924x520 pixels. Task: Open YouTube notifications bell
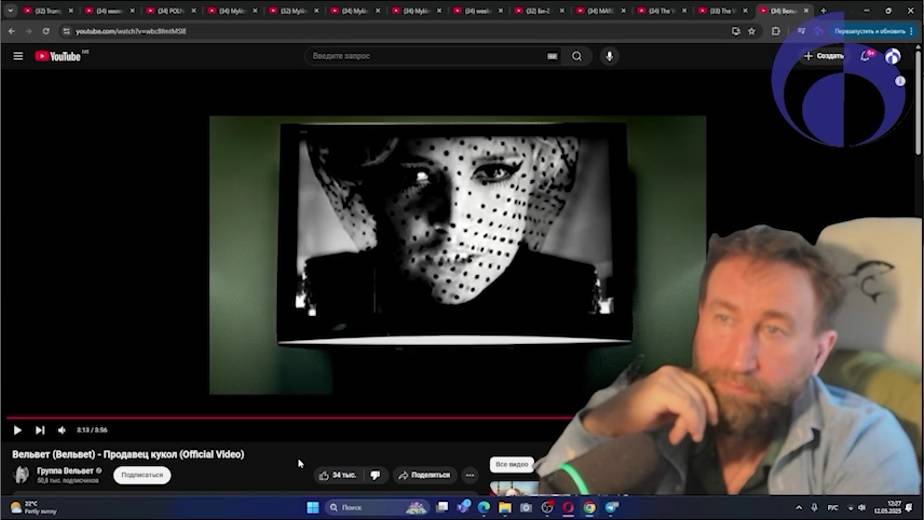[x=865, y=56]
